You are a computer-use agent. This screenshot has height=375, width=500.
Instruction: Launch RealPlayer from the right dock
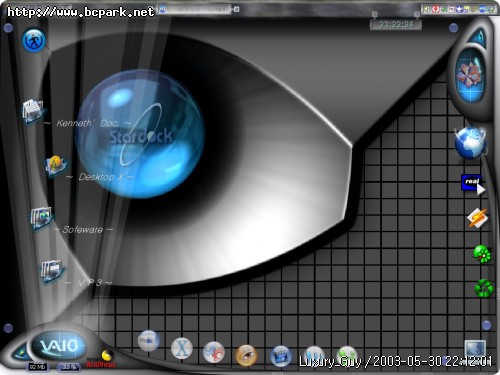coord(473,184)
